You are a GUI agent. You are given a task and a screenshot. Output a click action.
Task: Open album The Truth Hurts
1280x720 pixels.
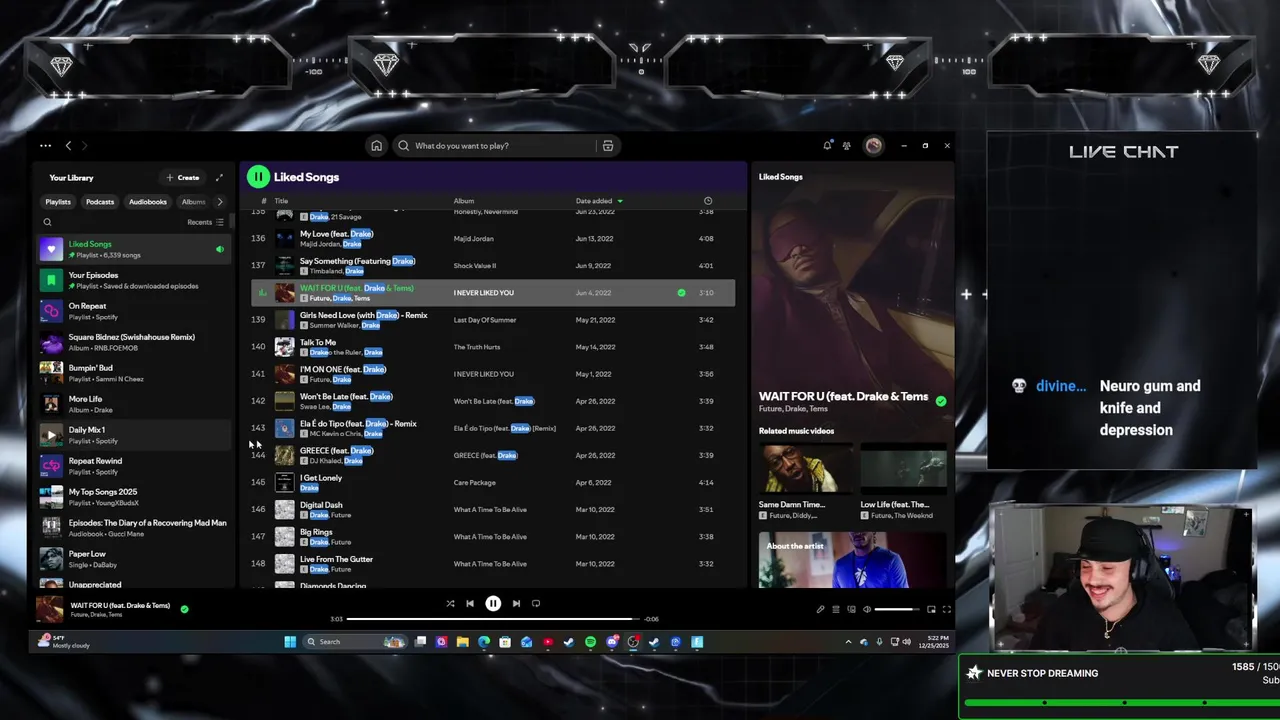[477, 347]
